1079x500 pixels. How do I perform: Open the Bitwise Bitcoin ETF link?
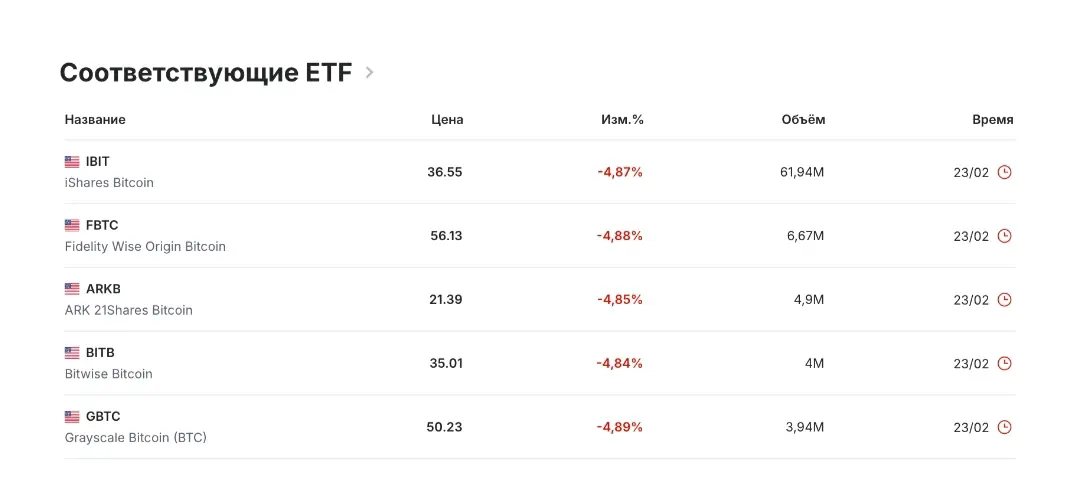click(x=108, y=374)
